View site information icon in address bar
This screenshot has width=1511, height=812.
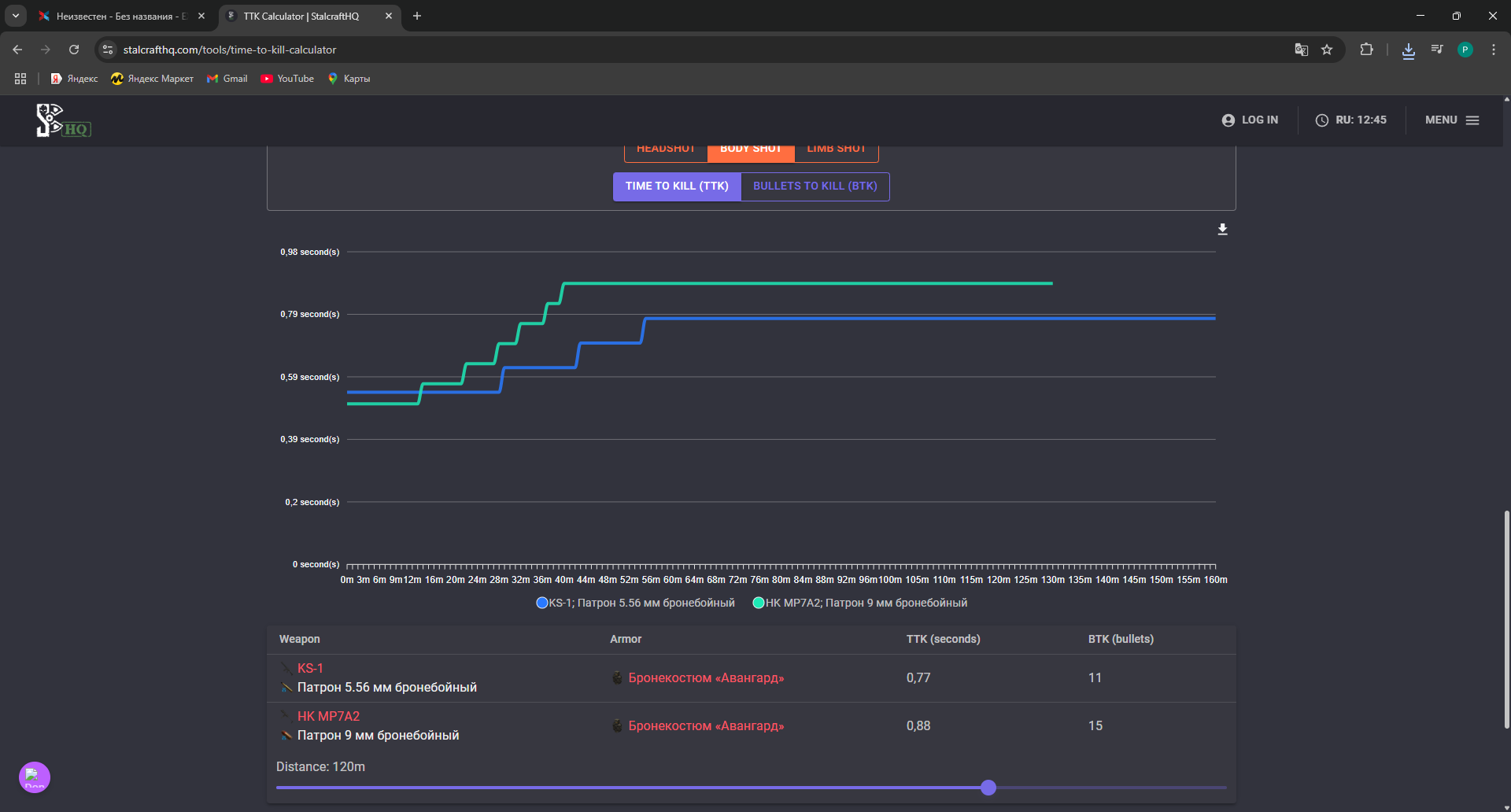pos(108,50)
